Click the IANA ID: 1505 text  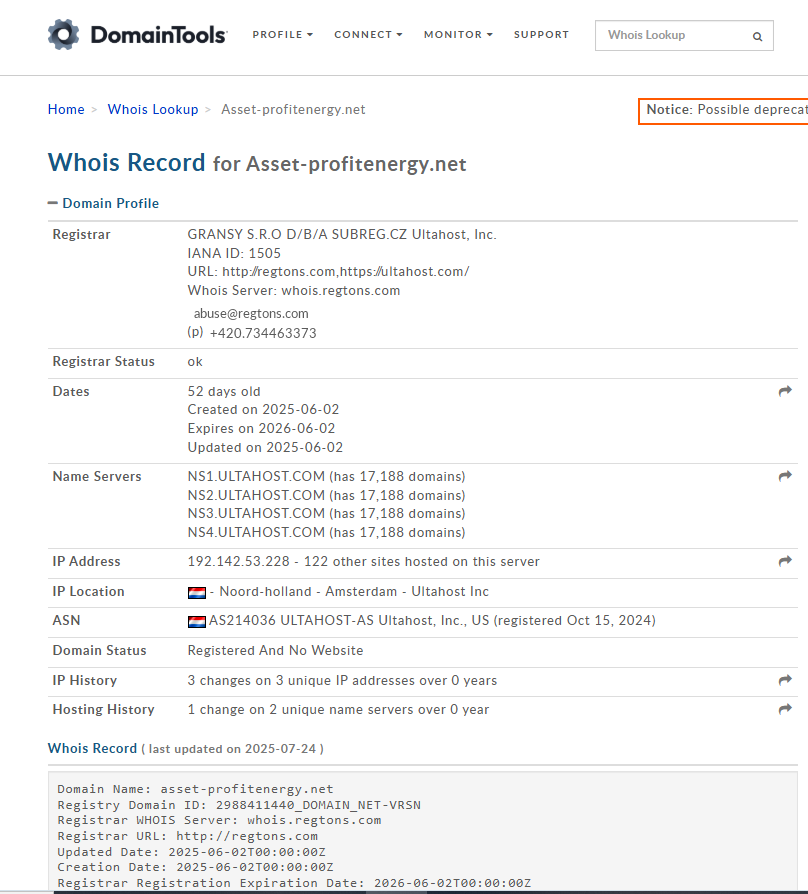[x=234, y=253]
